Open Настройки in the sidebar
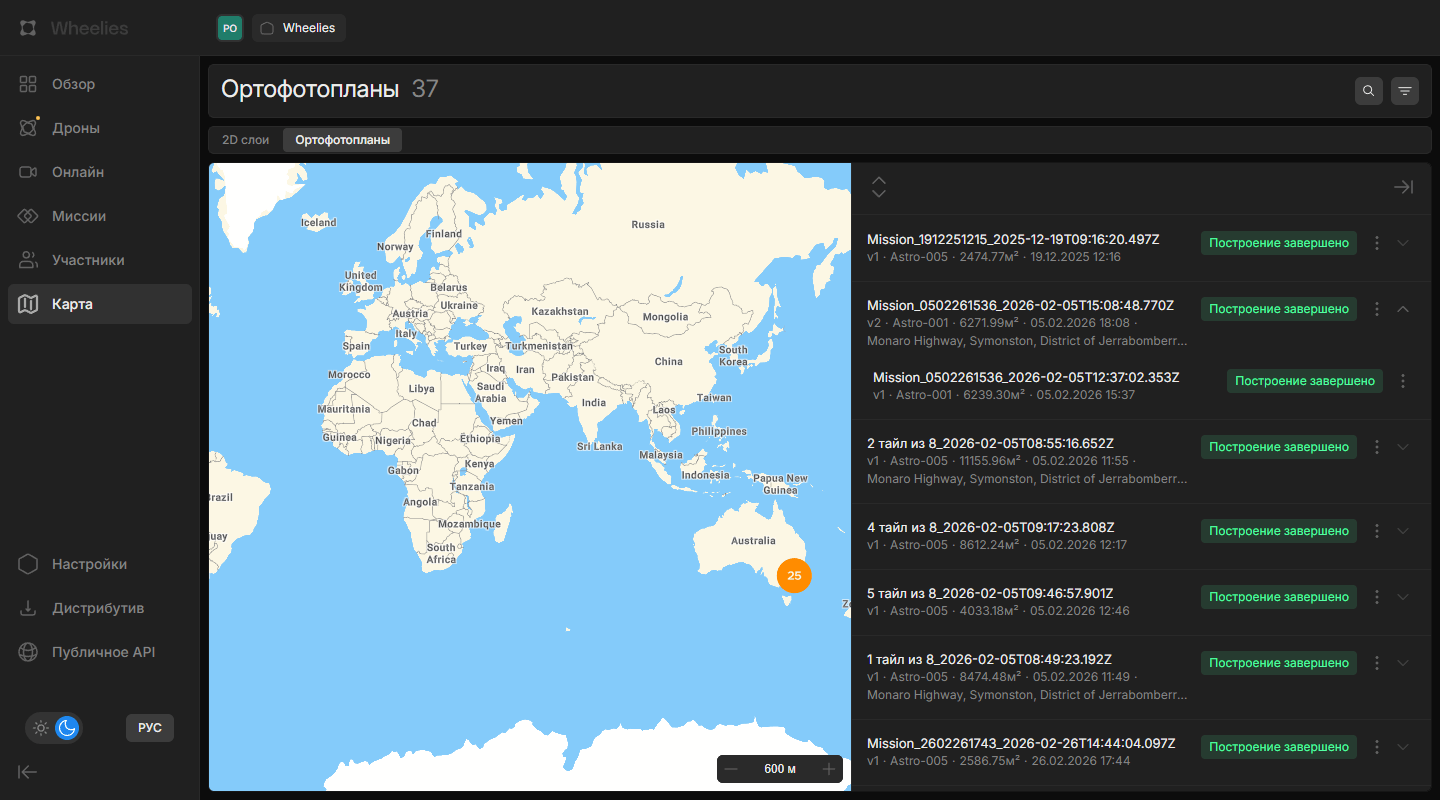This screenshot has height=800, width=1440. pyautogui.click(x=89, y=564)
